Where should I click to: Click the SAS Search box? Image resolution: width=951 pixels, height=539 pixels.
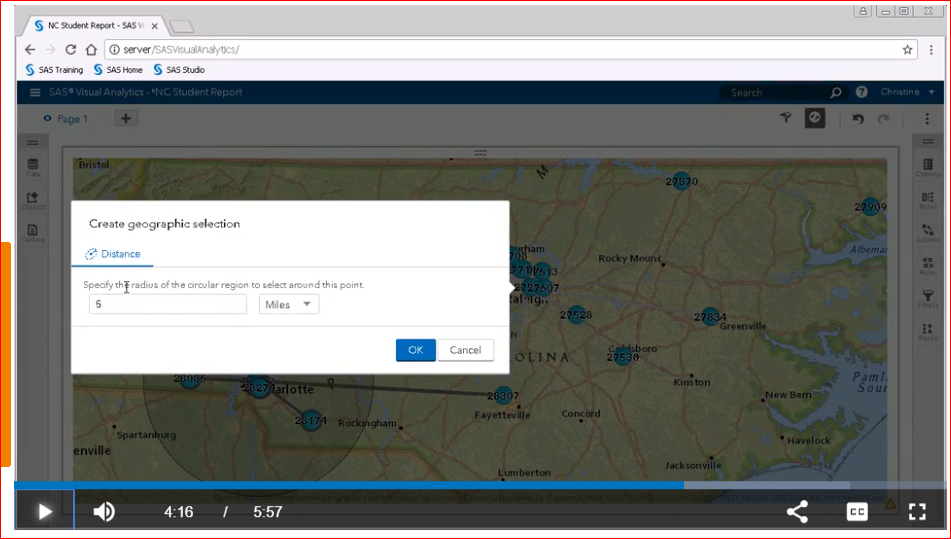point(773,92)
